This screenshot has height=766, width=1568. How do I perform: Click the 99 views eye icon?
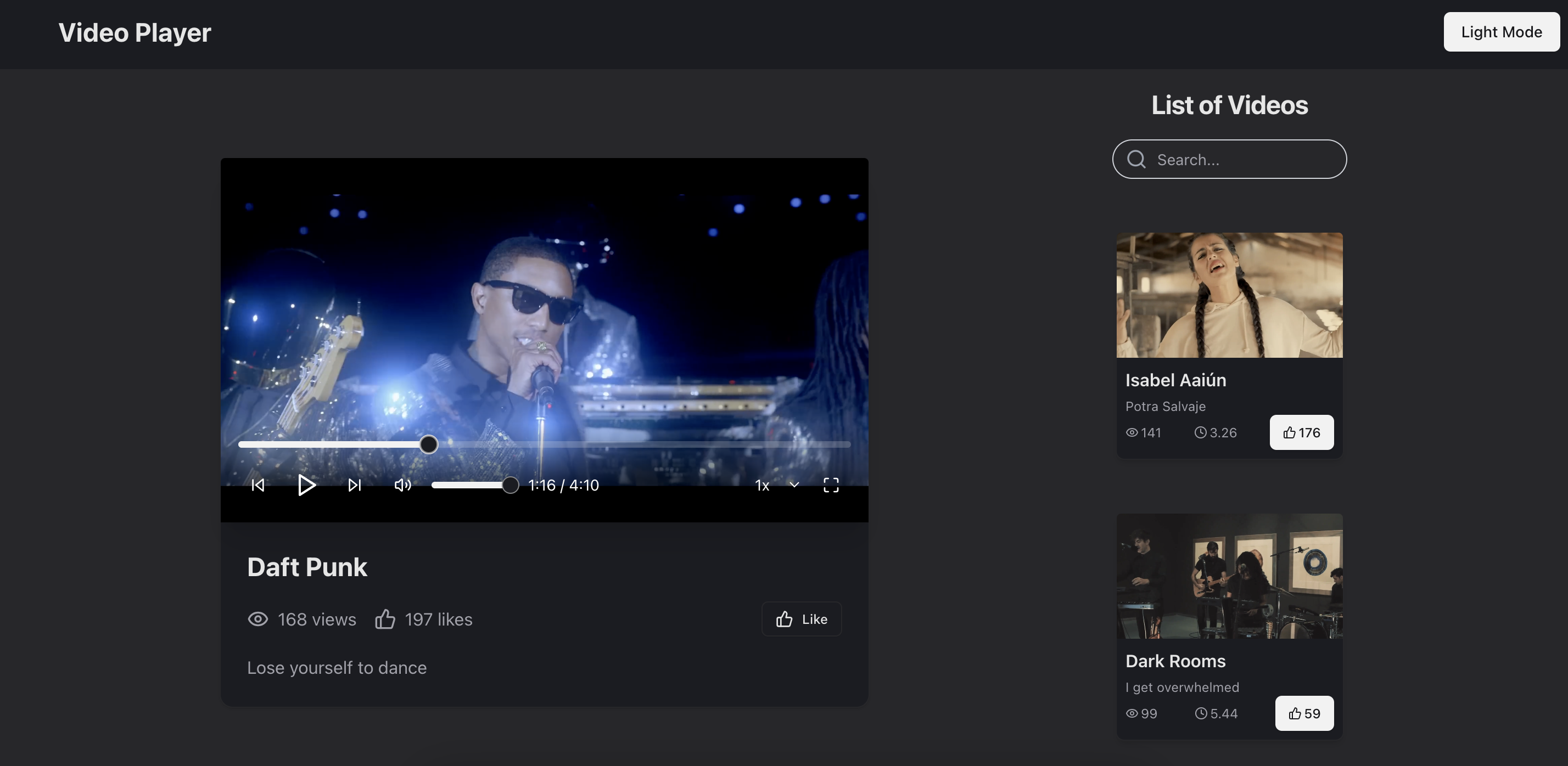pos(1132,714)
